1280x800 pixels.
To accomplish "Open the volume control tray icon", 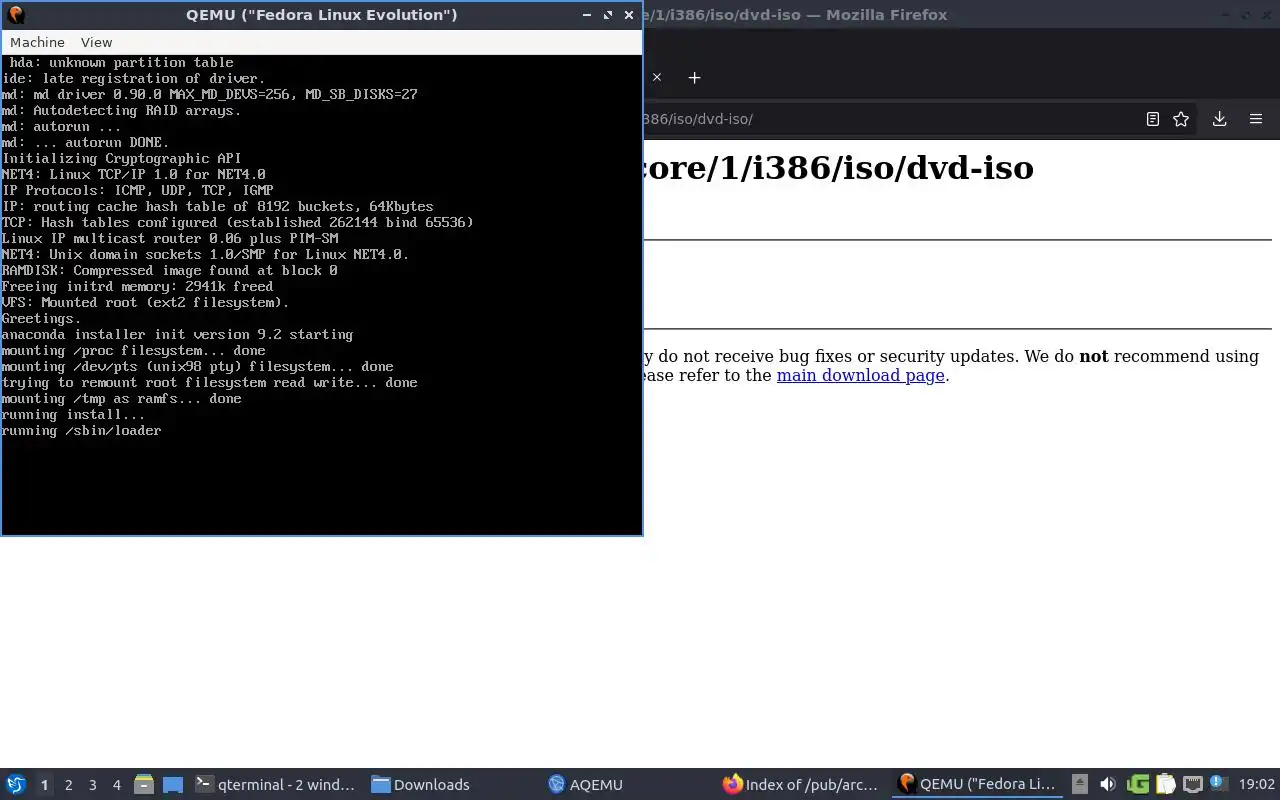I will click(1108, 785).
